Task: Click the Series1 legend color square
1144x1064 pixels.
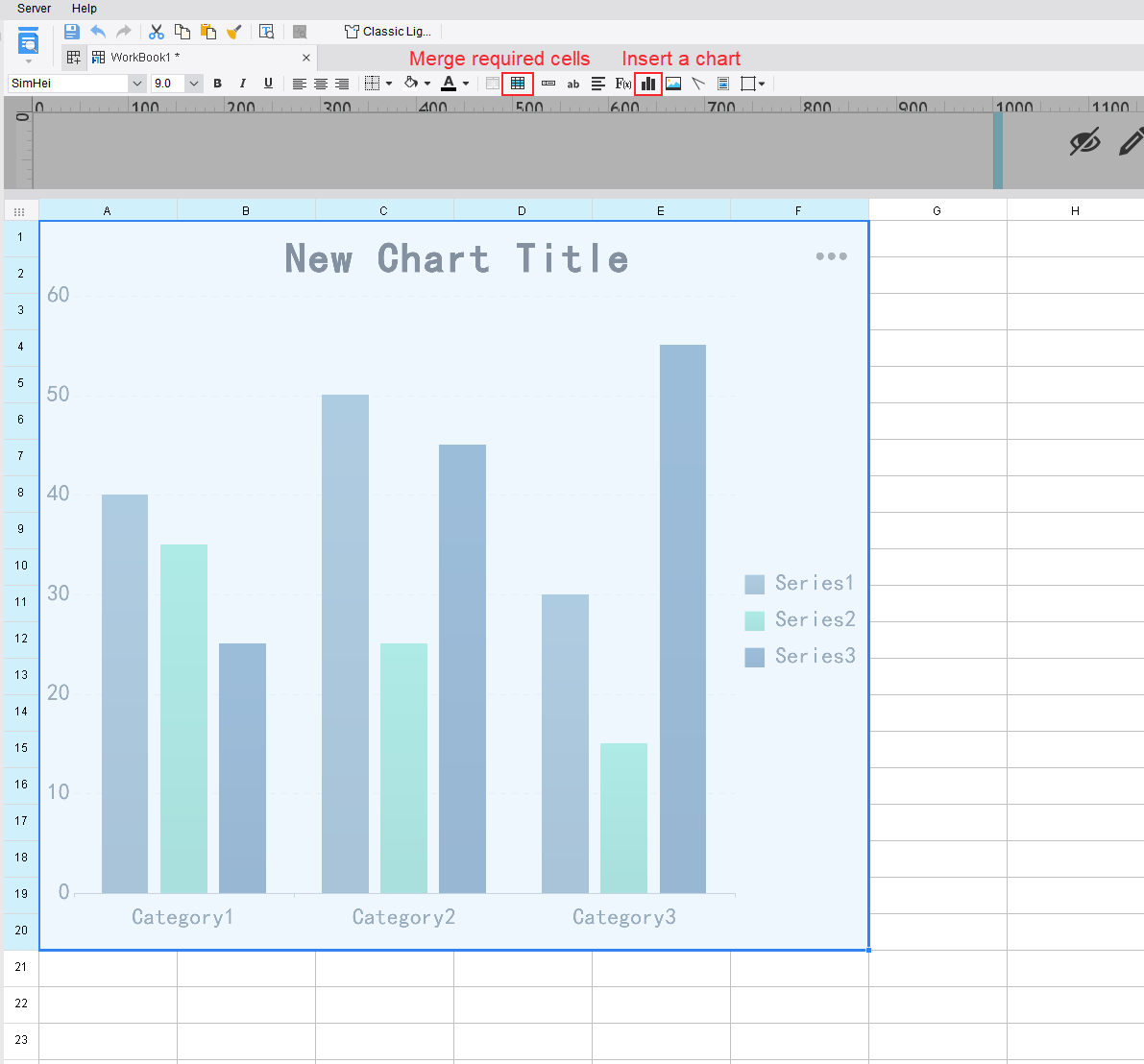Action: pyautogui.click(x=754, y=584)
